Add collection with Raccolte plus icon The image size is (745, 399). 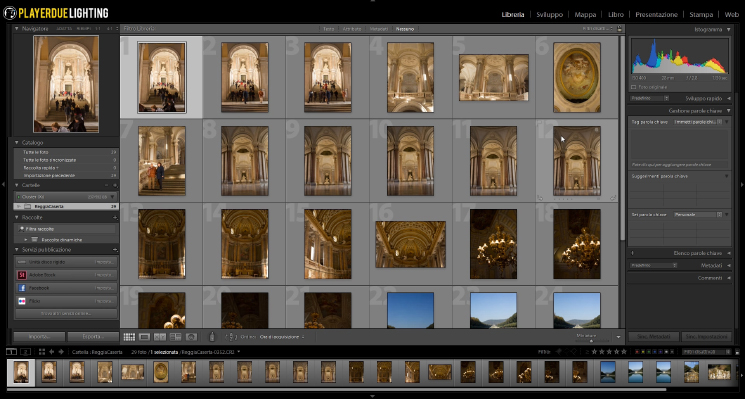(x=115, y=218)
